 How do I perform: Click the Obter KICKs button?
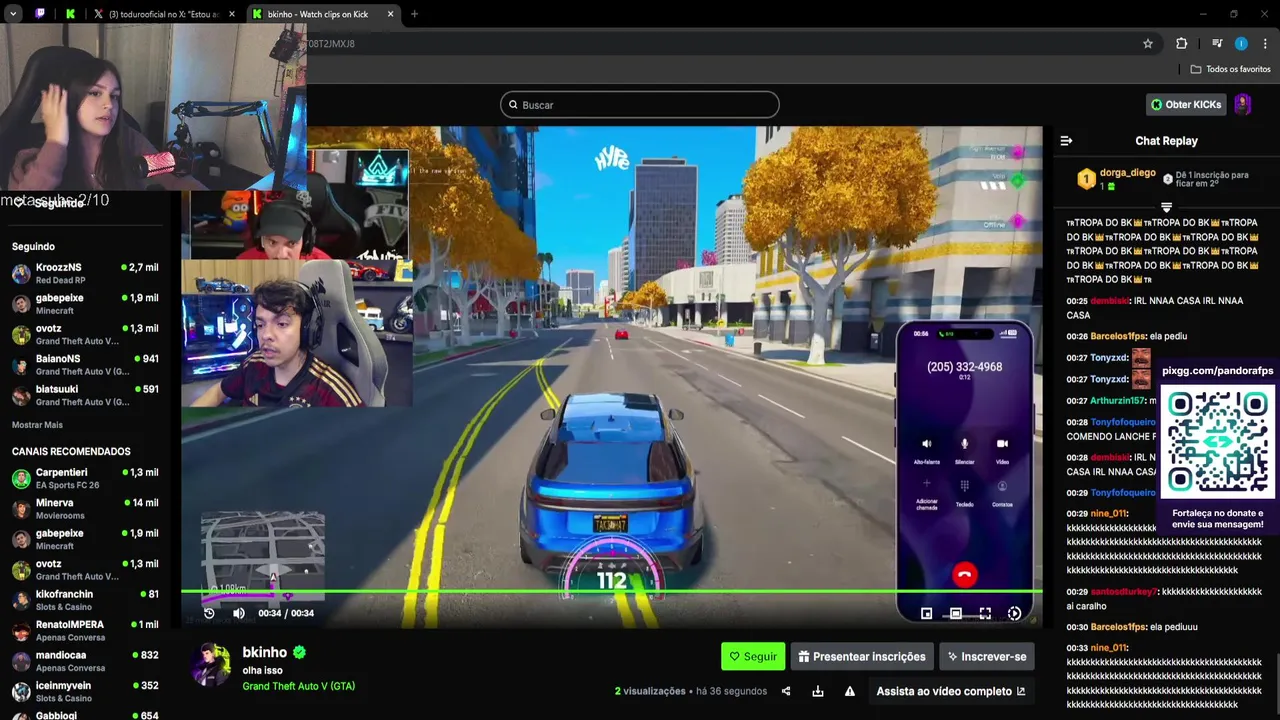(x=1186, y=104)
